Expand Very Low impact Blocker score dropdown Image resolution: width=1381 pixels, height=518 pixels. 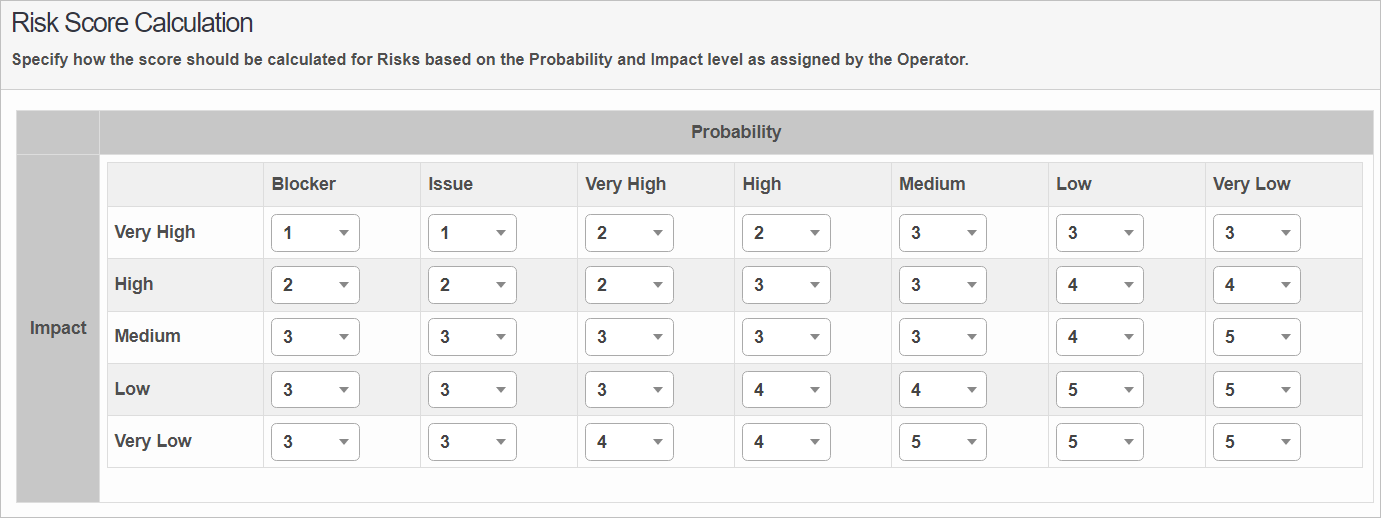click(315, 441)
